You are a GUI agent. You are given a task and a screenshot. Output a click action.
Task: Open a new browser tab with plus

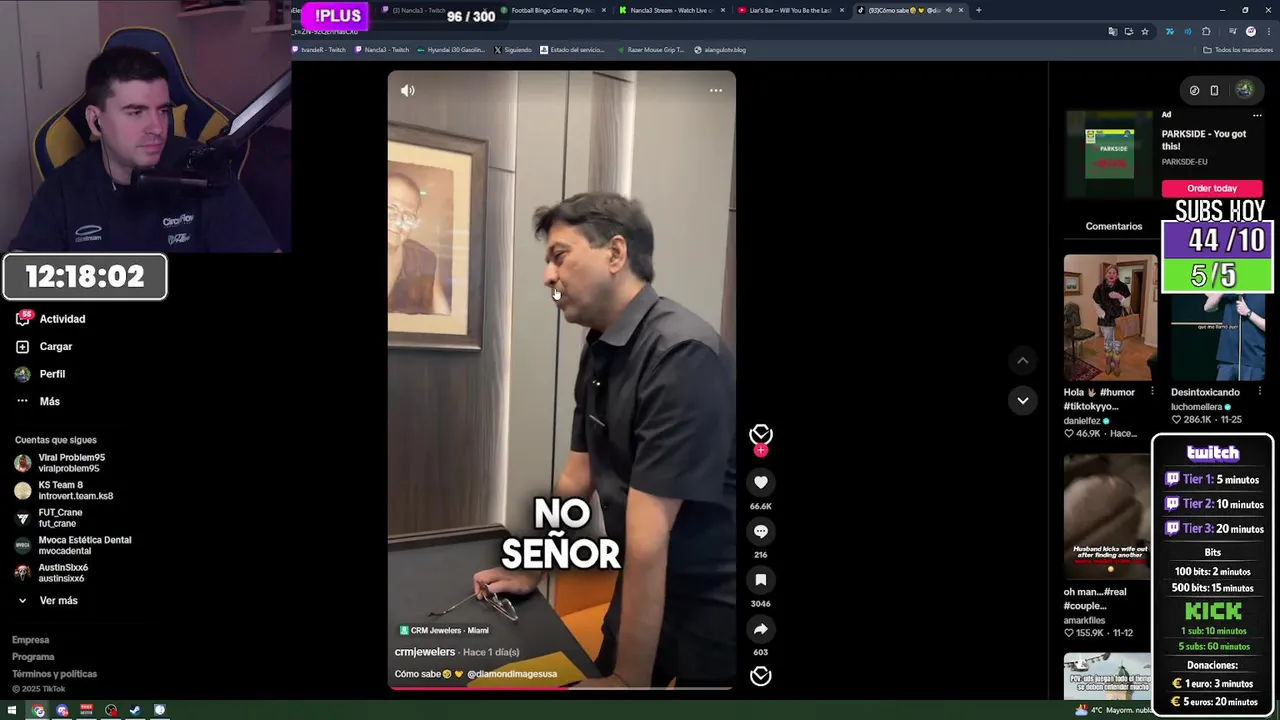[978, 10]
